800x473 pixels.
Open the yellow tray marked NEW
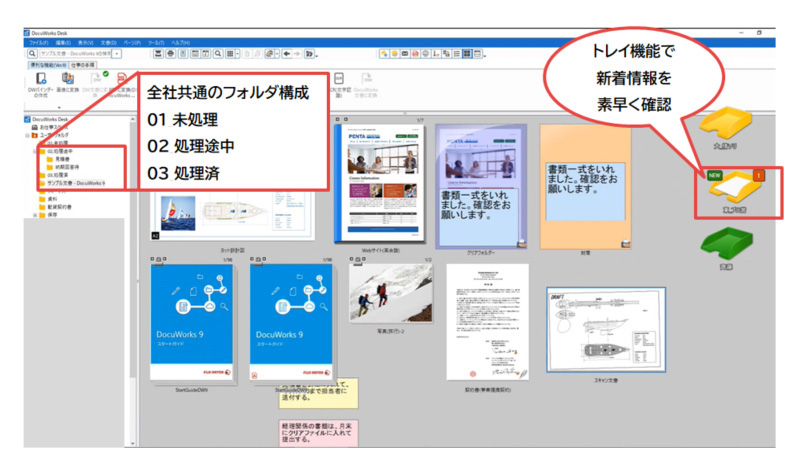point(734,188)
